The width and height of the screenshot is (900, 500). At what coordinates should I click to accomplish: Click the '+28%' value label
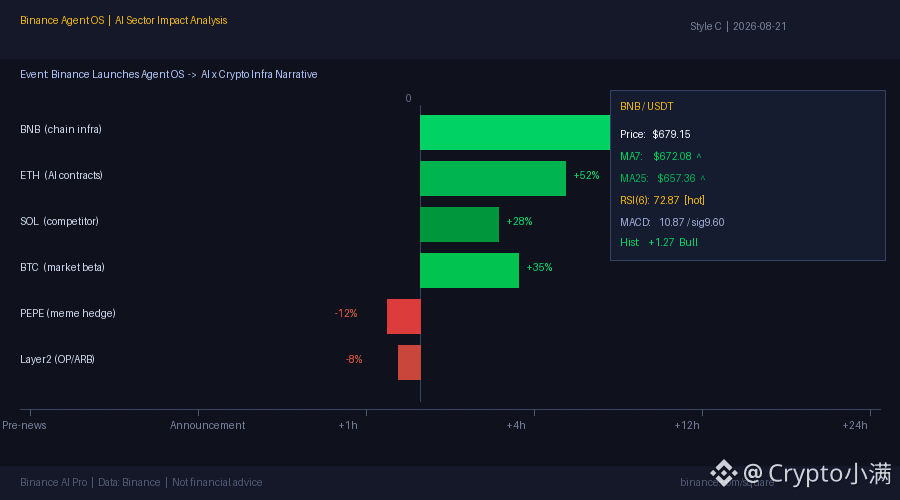pos(519,221)
